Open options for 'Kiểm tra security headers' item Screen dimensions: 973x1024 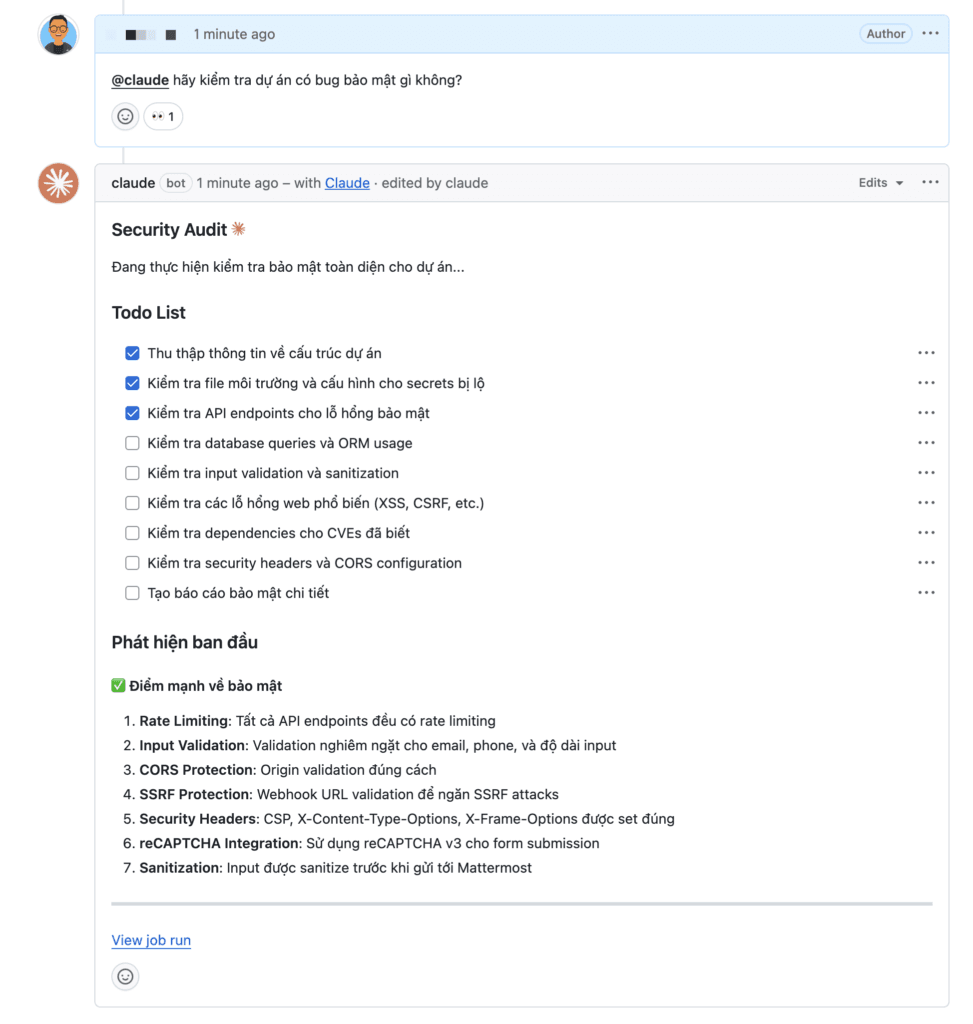[926, 563]
